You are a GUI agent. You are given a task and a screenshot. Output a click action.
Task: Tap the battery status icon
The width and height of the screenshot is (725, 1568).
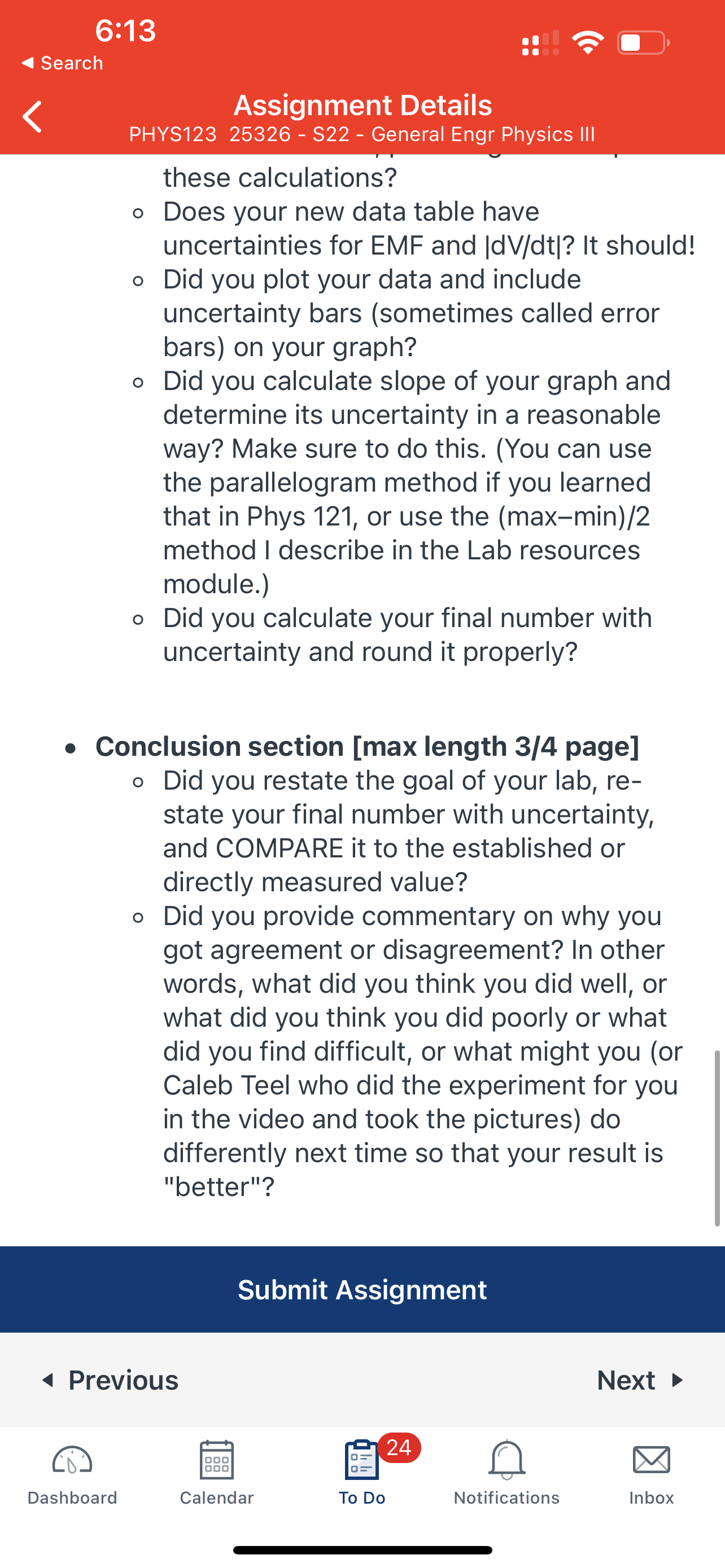tap(644, 42)
